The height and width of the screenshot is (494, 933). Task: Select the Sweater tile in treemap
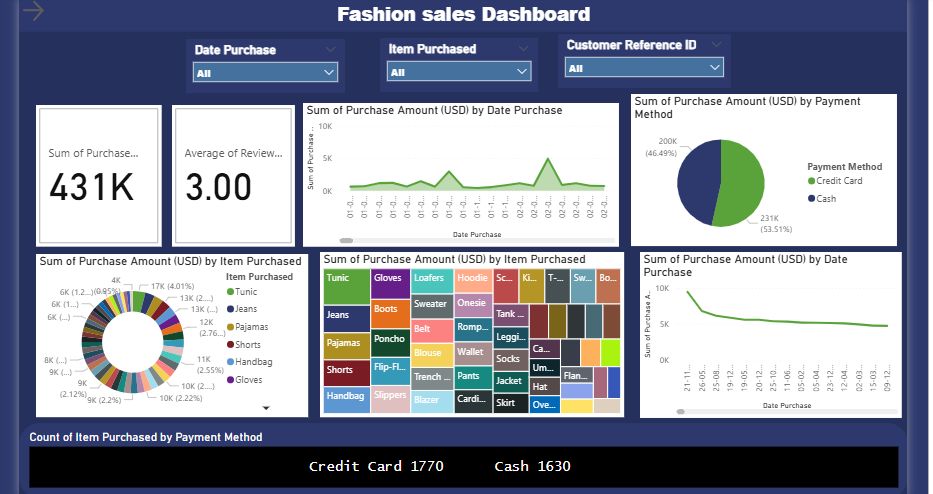coord(430,304)
